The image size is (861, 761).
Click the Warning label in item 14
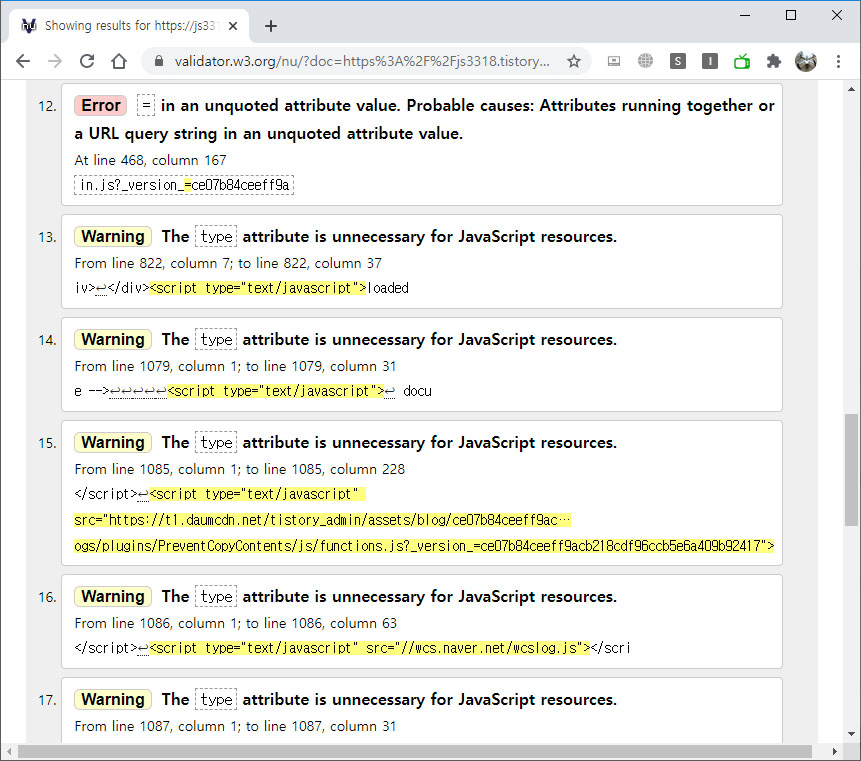tap(113, 340)
